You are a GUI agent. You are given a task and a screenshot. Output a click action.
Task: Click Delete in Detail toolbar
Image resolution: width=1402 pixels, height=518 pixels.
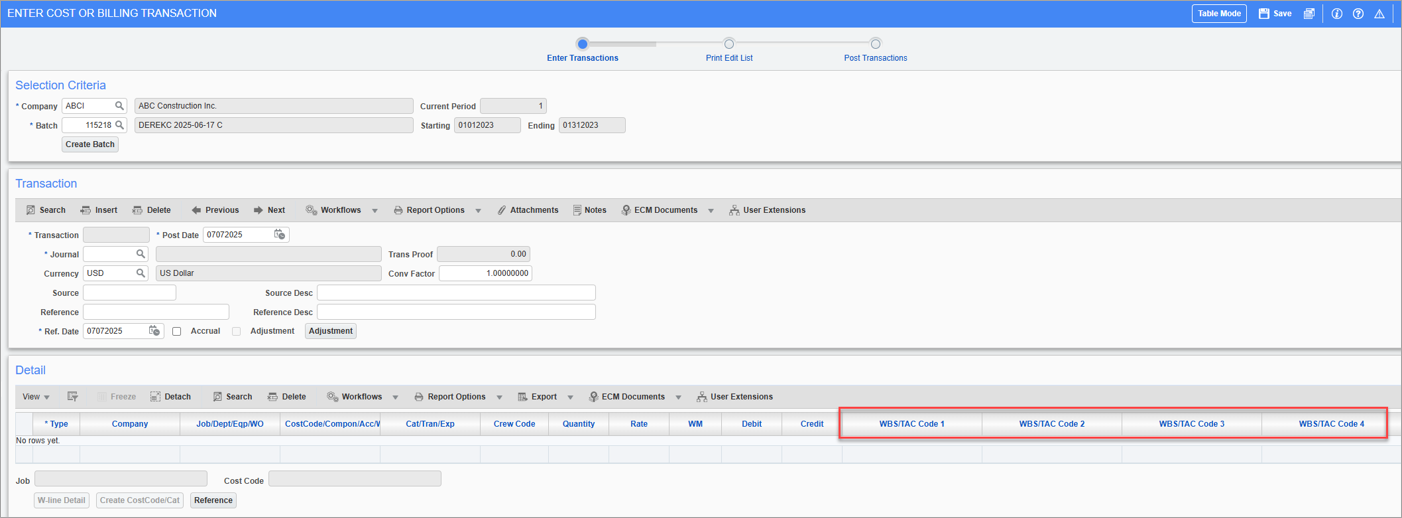[x=287, y=397]
